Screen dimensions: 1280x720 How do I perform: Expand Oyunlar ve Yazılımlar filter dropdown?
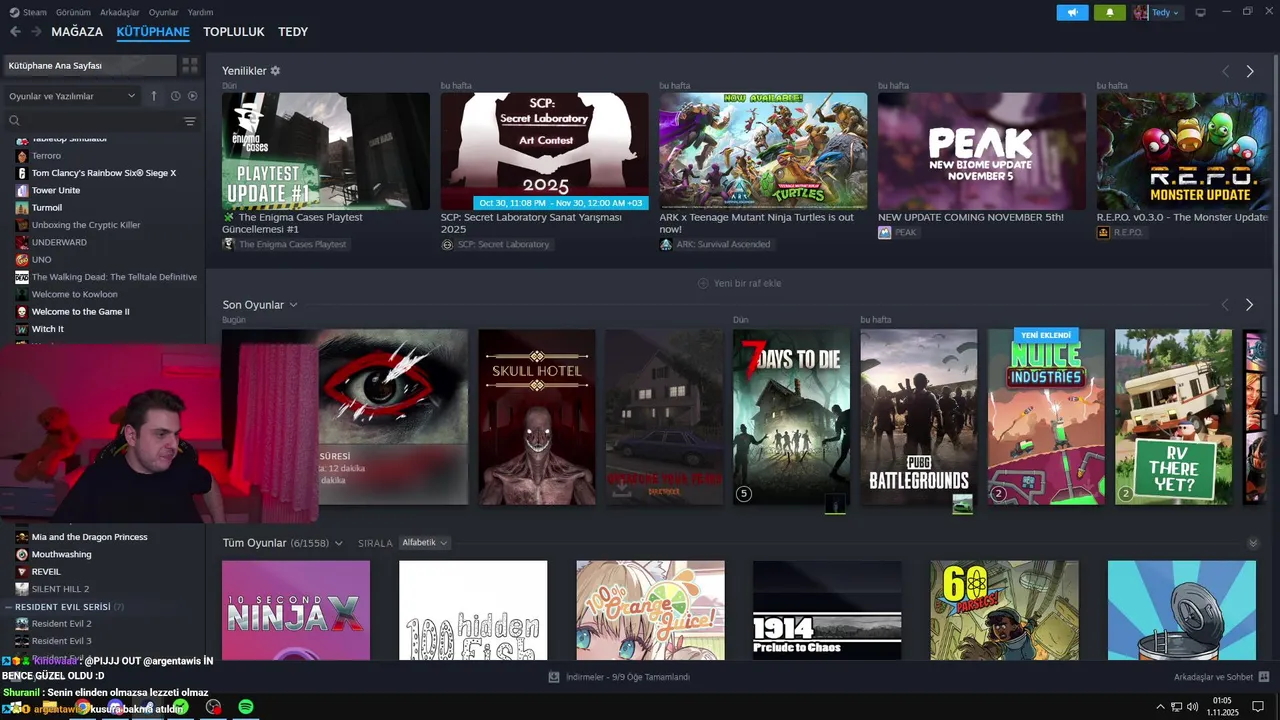[x=71, y=96]
